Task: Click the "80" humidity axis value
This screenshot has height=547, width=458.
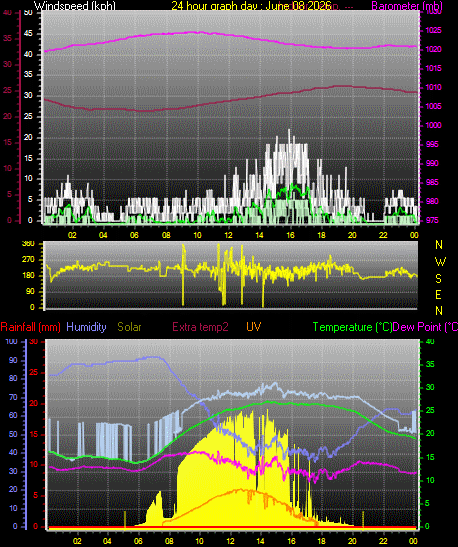Action: [x=13, y=378]
